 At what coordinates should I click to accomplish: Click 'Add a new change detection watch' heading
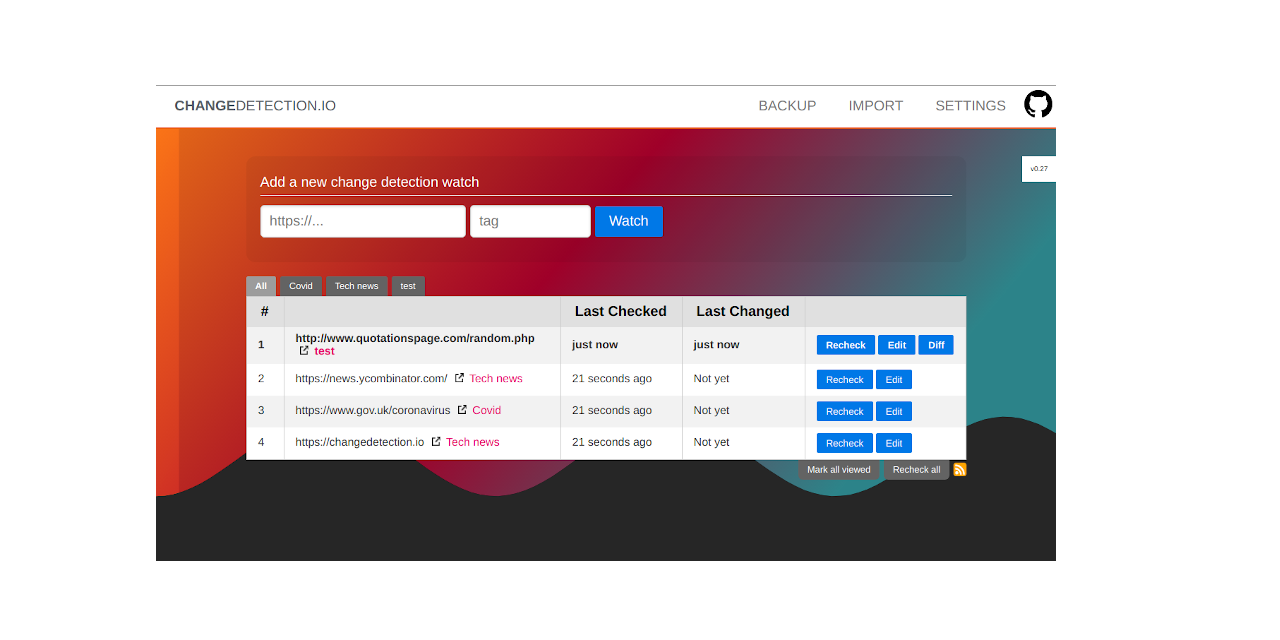click(369, 182)
